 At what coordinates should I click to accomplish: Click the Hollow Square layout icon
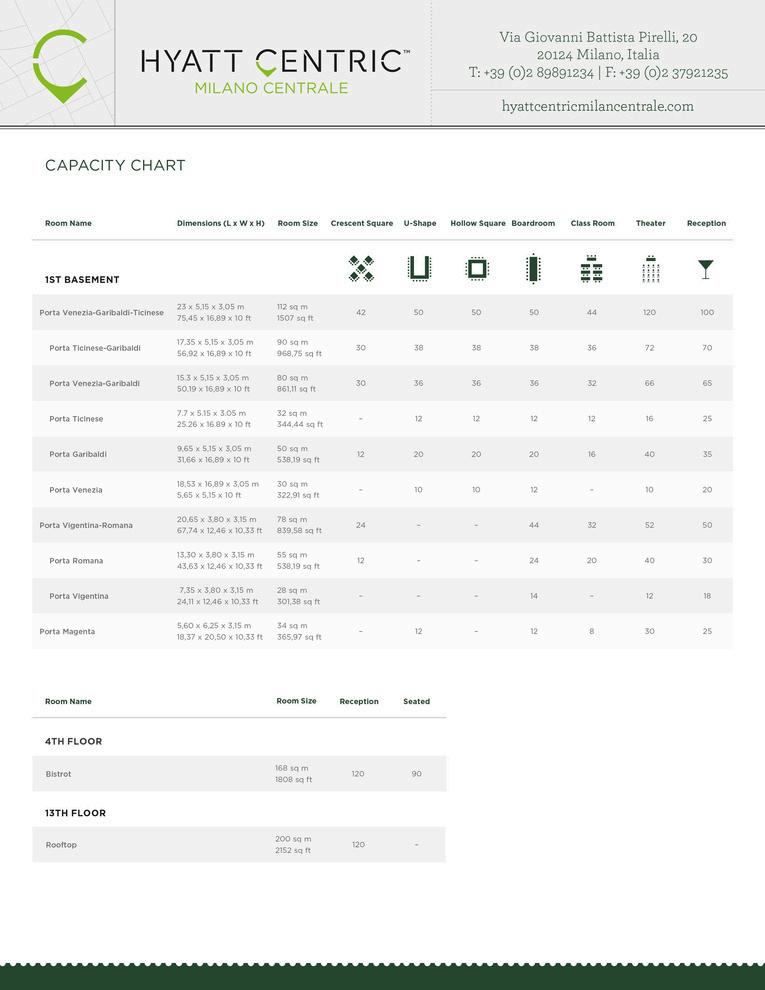click(x=477, y=269)
